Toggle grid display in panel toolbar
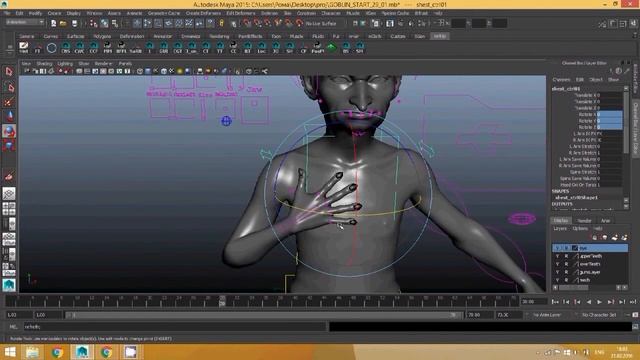 point(79,71)
